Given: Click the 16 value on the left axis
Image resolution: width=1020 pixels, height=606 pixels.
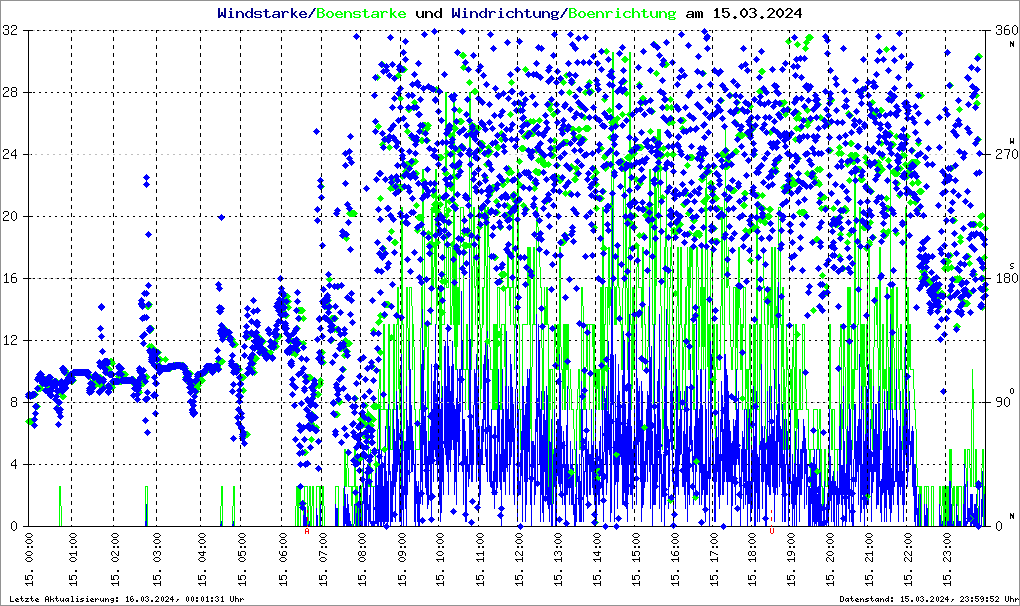Looking at the screenshot, I should pos(10,279).
